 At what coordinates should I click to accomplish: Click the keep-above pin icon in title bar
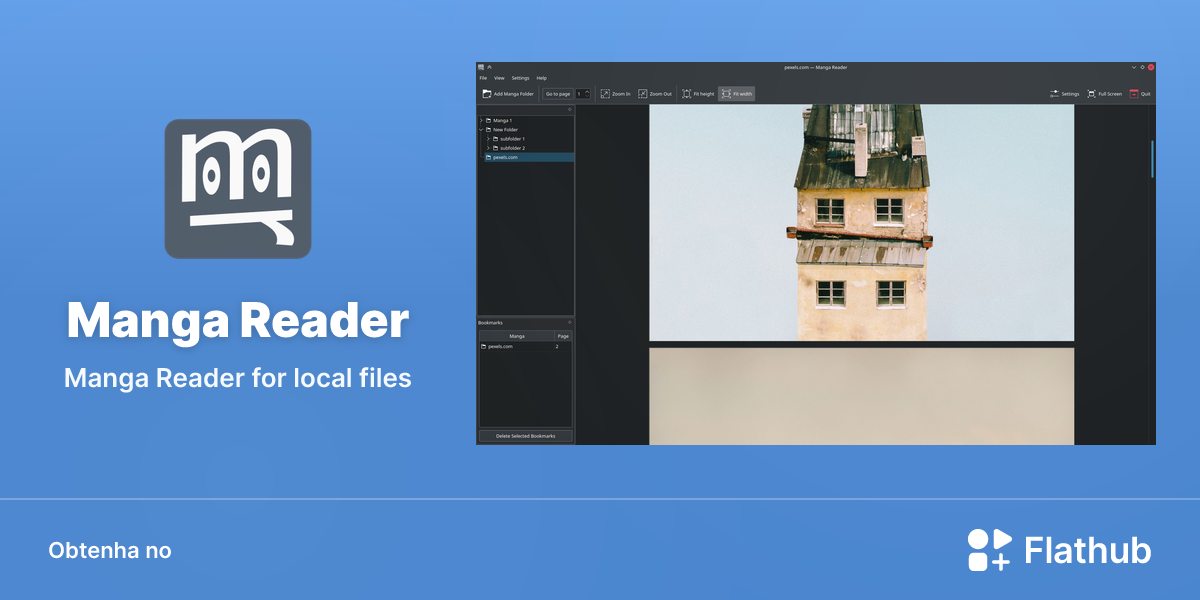click(490, 67)
